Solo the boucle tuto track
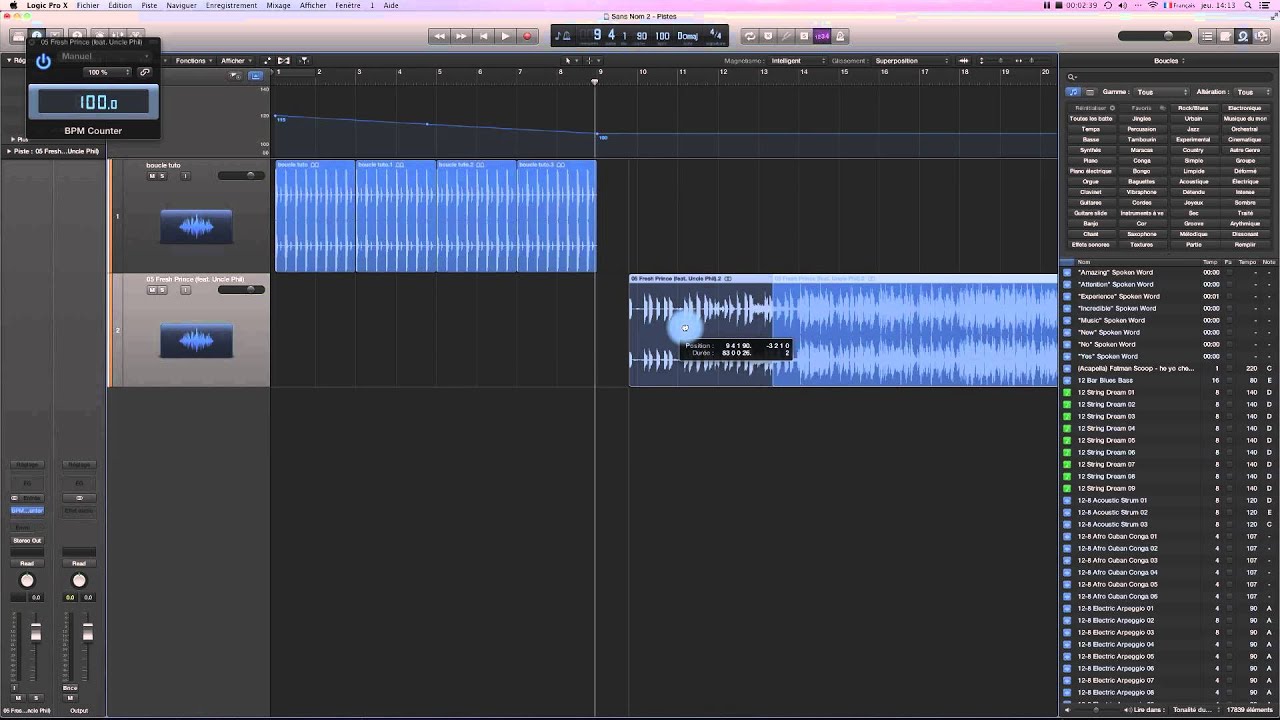 click(x=161, y=176)
